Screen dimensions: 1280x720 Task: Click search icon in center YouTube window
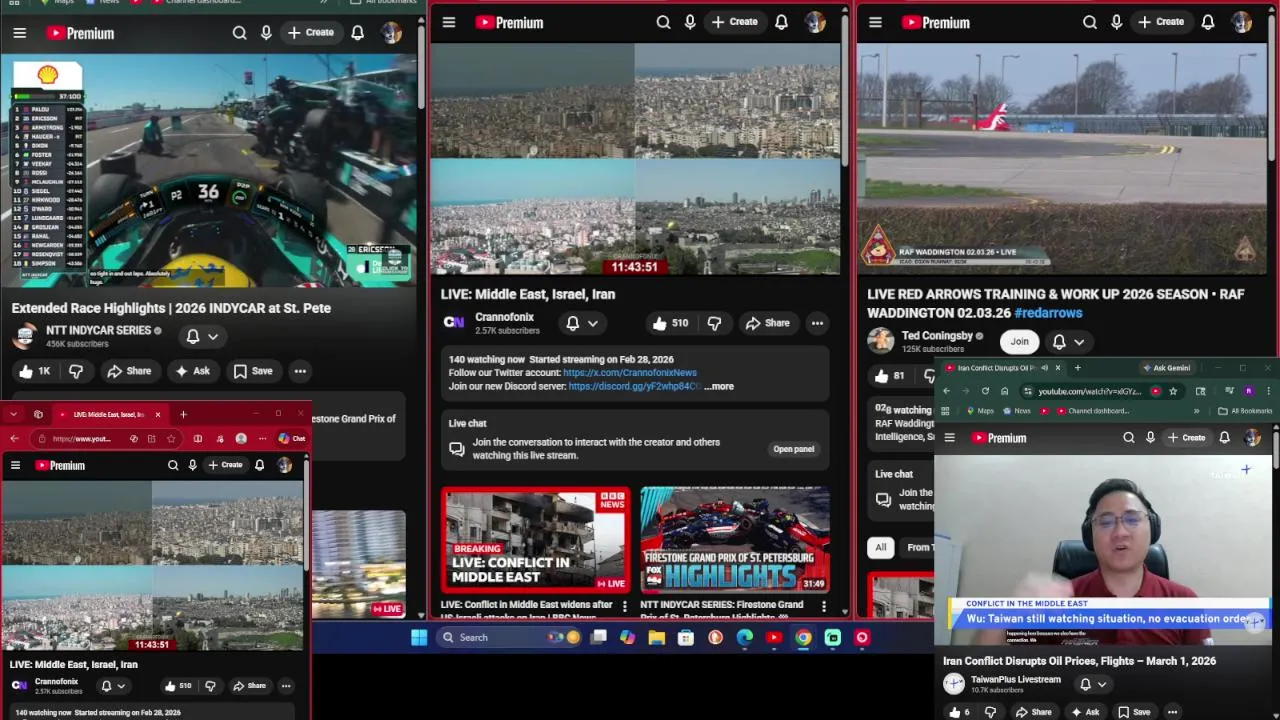click(663, 22)
